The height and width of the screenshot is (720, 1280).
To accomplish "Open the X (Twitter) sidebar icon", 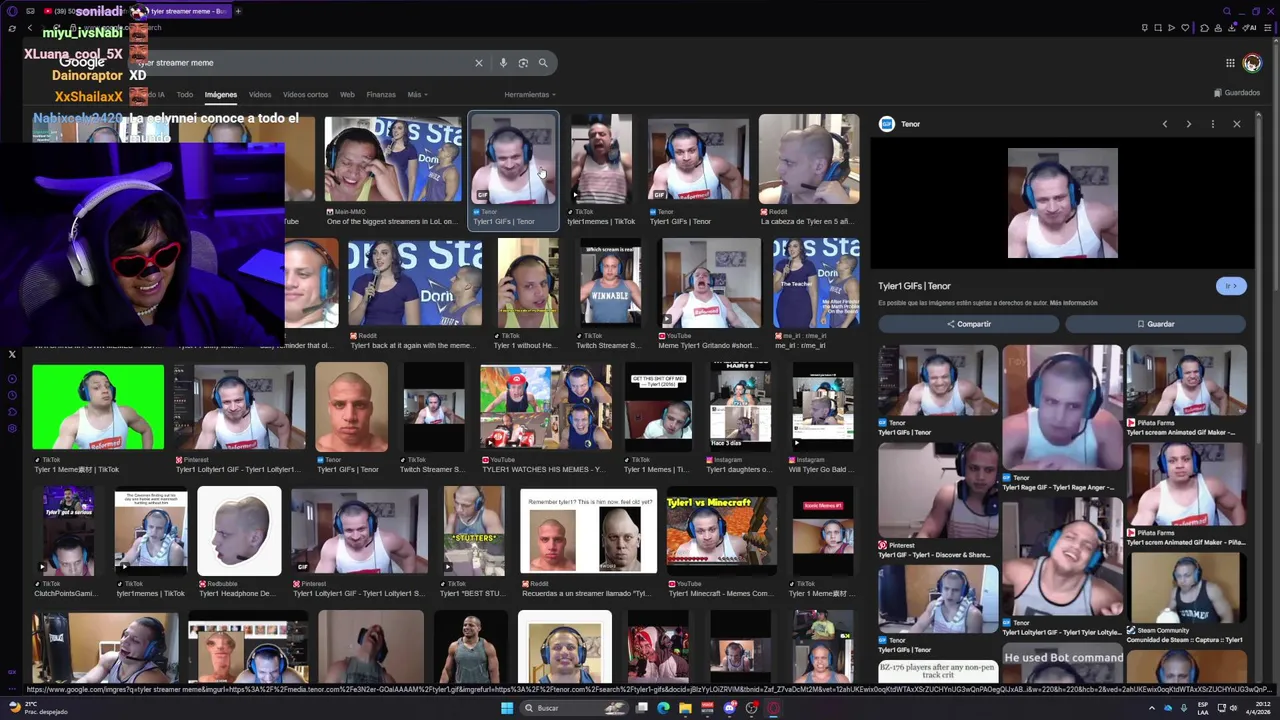I will 12,354.
